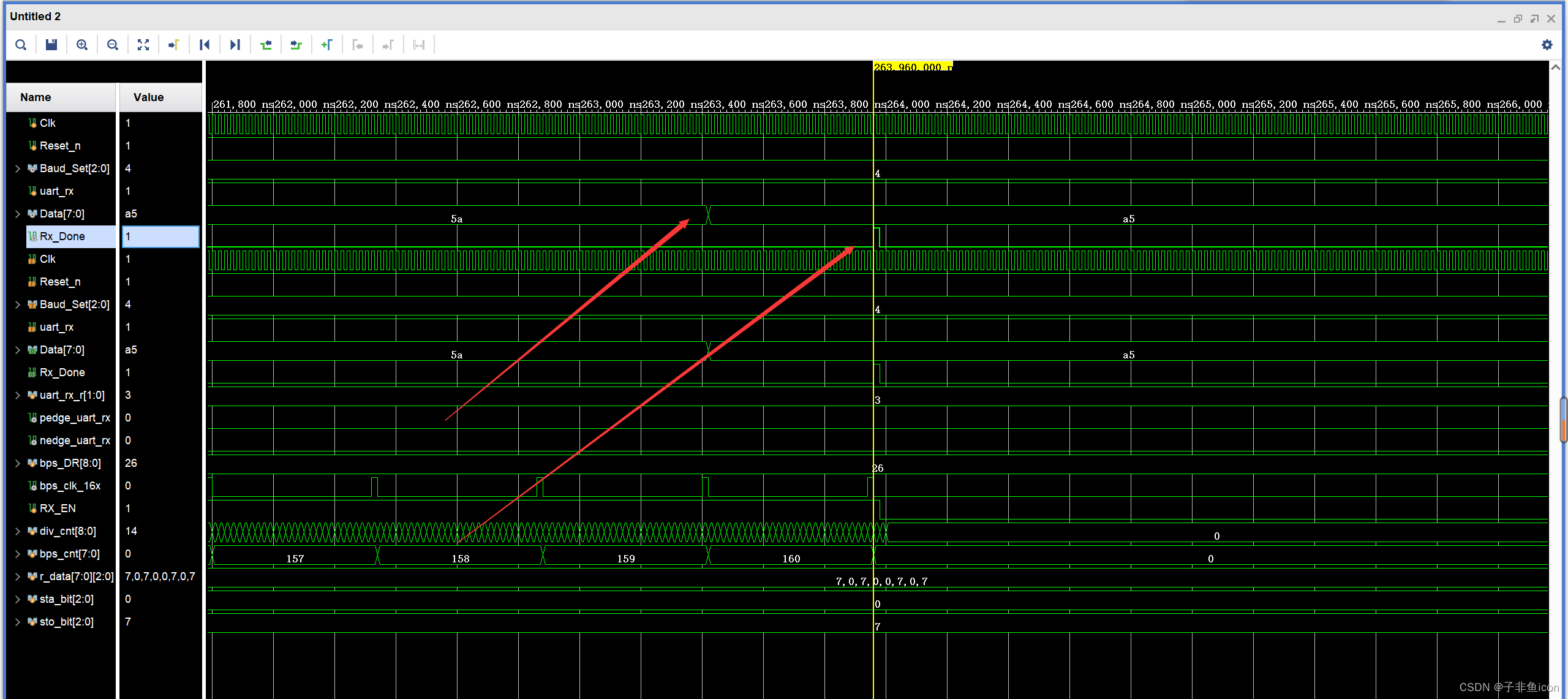Add a marker to the waveform

(327, 45)
